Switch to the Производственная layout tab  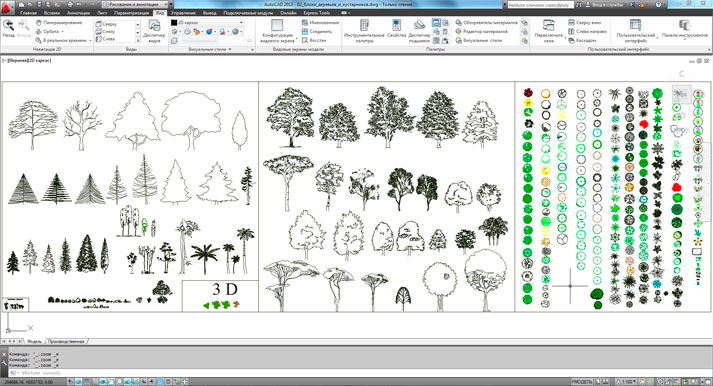click(x=66, y=341)
